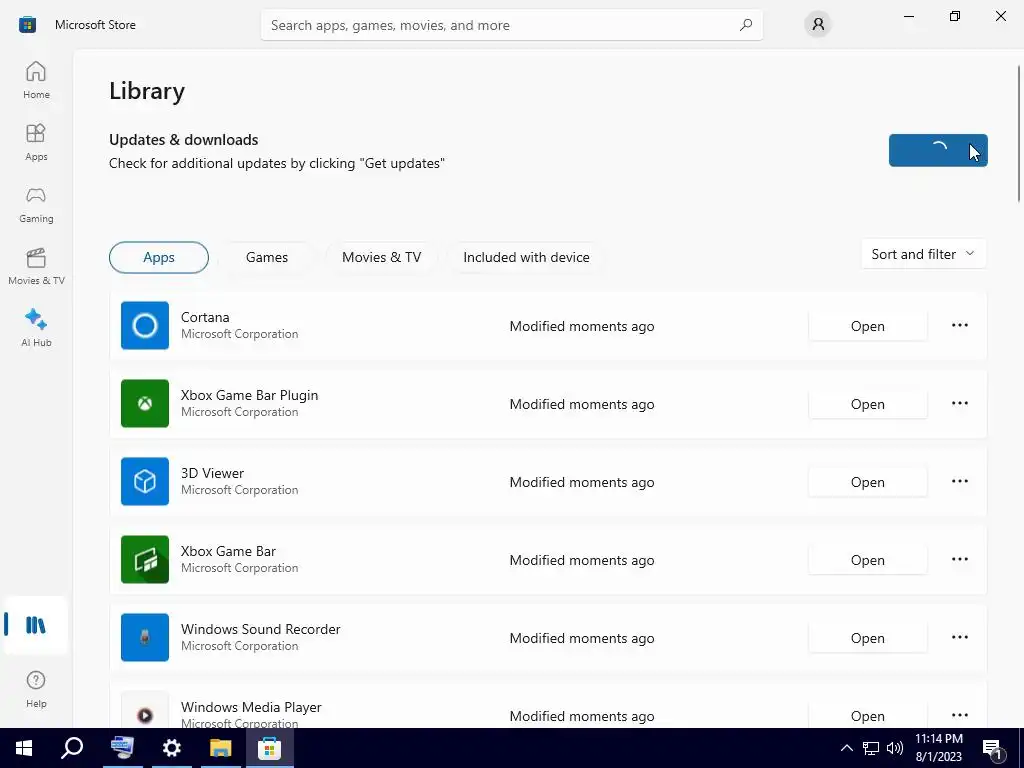Click the volume icon in system tray
Viewport: 1024px width, 768px height.
(895, 748)
